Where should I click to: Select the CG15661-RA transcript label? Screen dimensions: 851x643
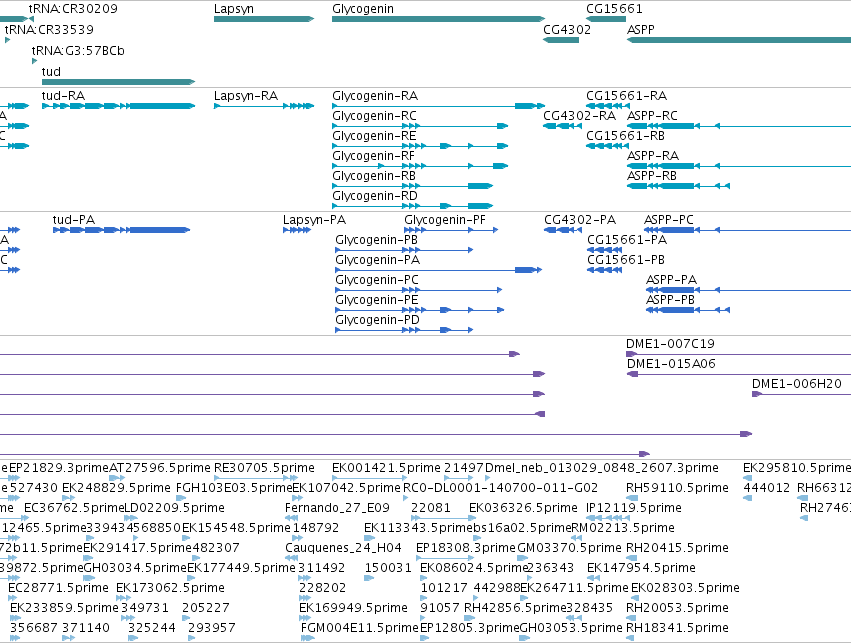click(626, 96)
